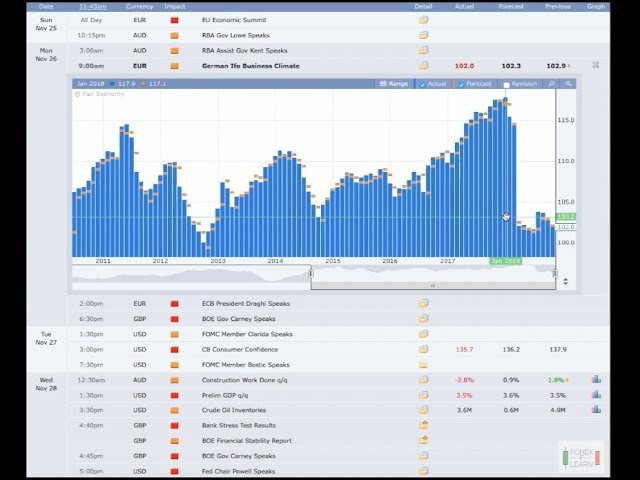
Task: Show graph for Construction Work Done q/q
Action: [596, 380]
